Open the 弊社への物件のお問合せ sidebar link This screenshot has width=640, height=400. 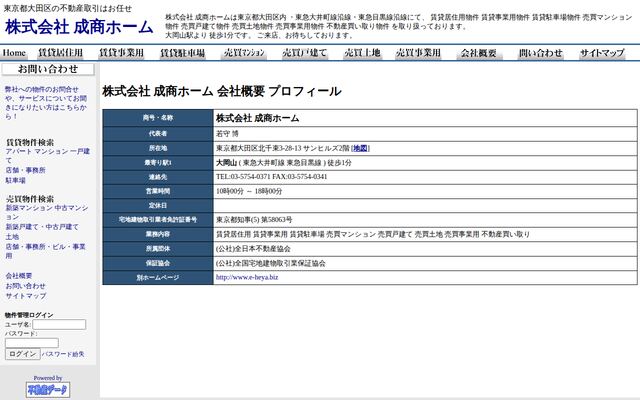(x=46, y=103)
